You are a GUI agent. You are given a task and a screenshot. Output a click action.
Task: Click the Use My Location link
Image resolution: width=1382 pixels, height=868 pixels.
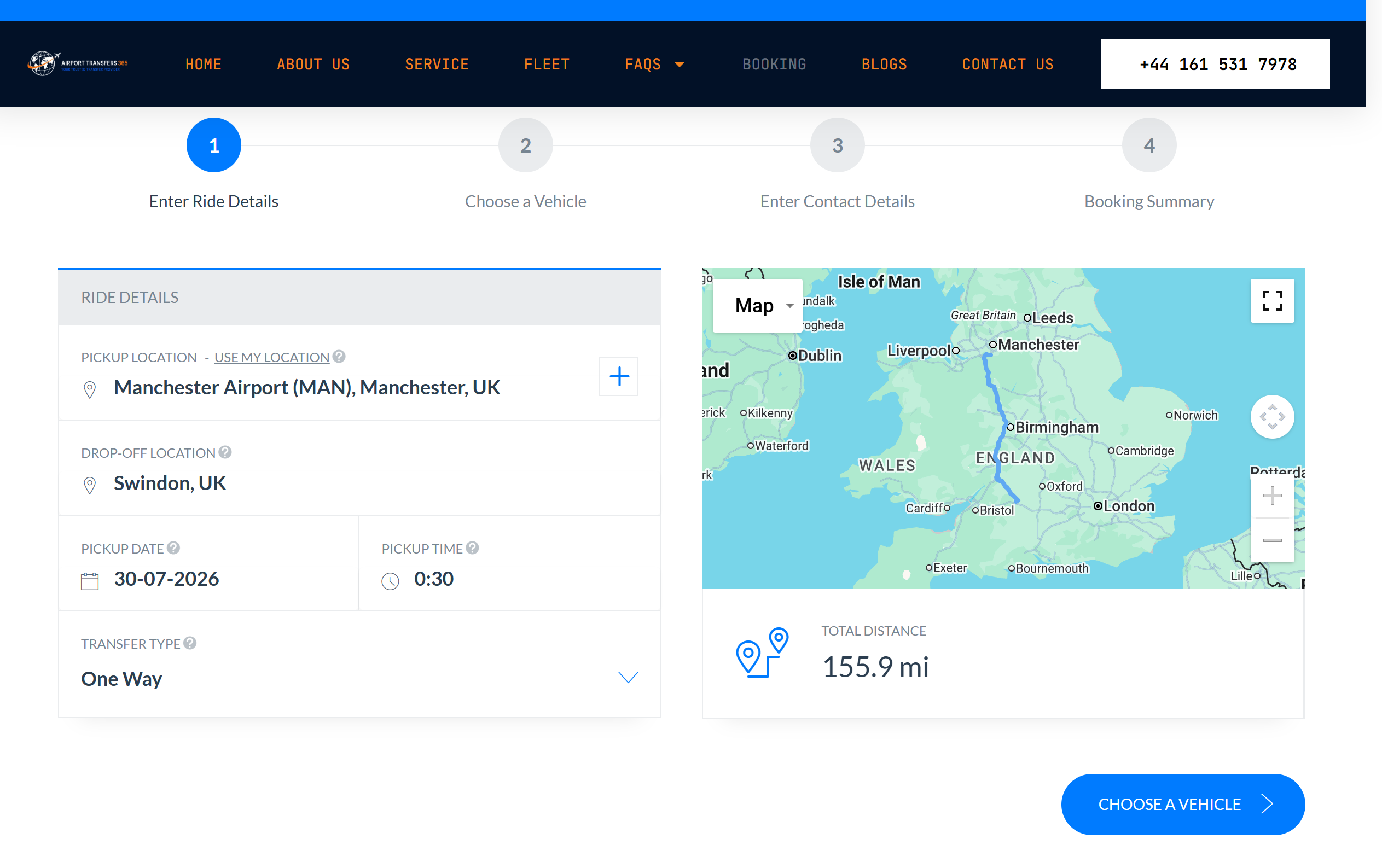[x=271, y=357]
